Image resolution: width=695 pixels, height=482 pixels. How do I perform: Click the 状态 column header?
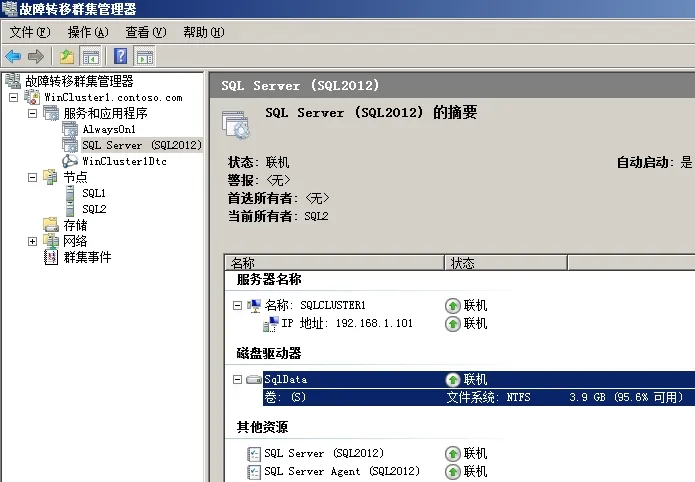(506, 263)
